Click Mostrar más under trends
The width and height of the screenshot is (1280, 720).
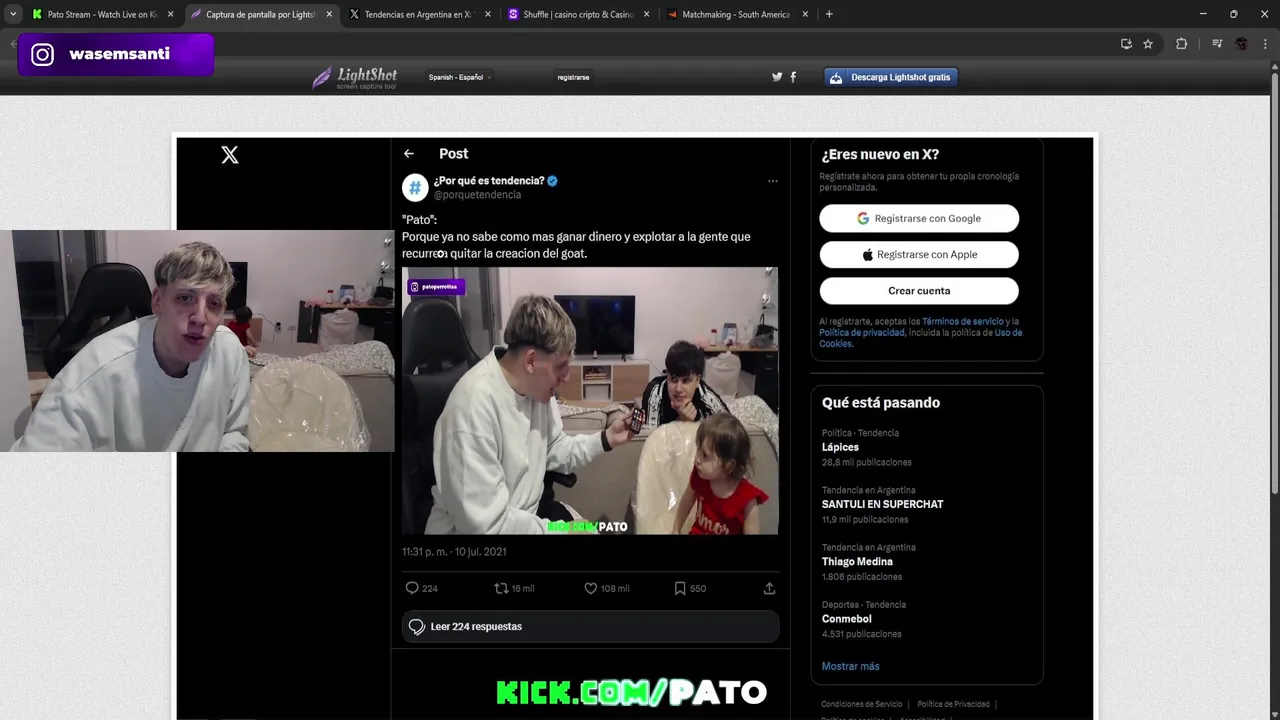click(850, 666)
